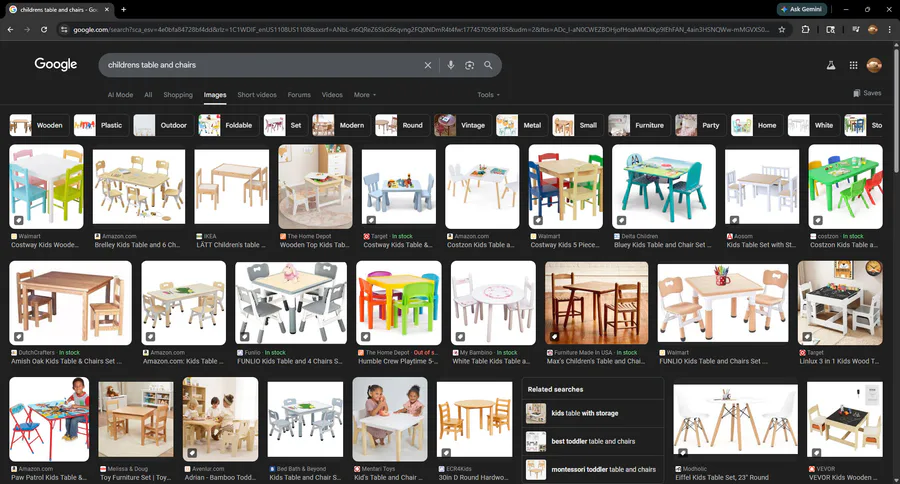Reload the page in the browser toolbar
This screenshot has width=900, height=484.
click(44, 29)
